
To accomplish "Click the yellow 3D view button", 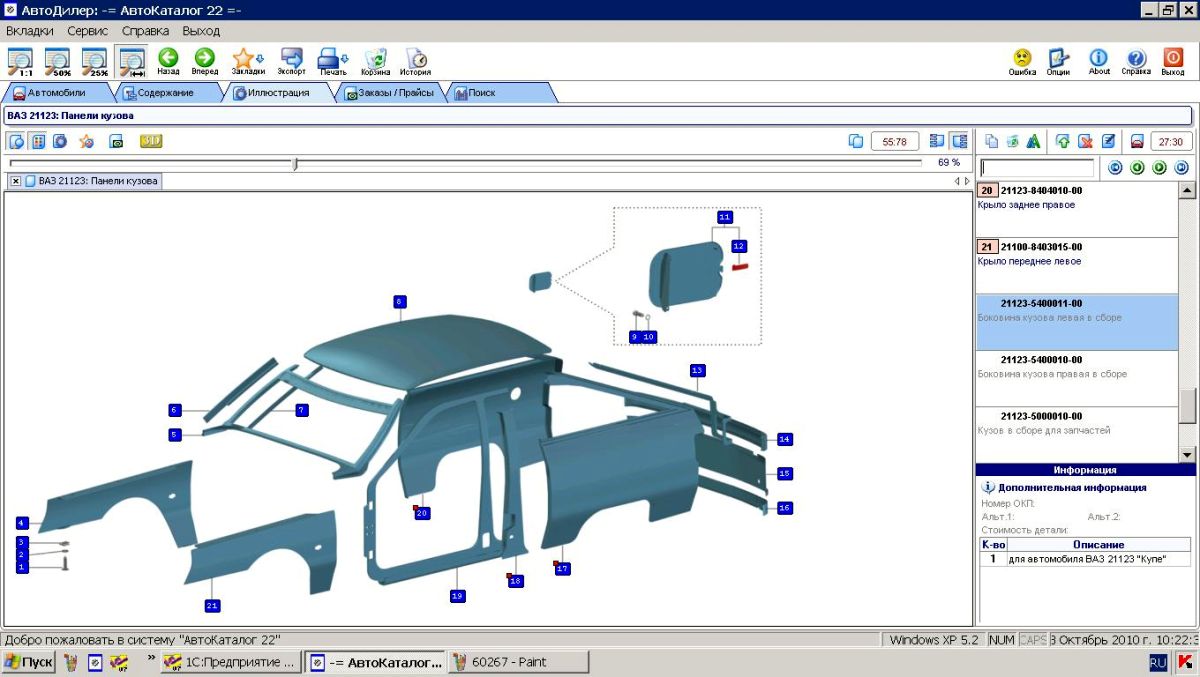I will (151, 141).
